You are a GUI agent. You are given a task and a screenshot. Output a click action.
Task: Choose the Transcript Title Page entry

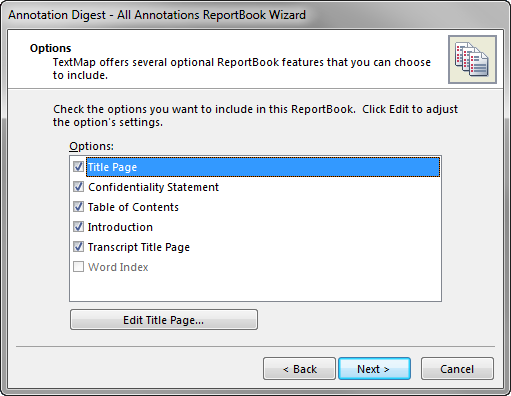139,247
